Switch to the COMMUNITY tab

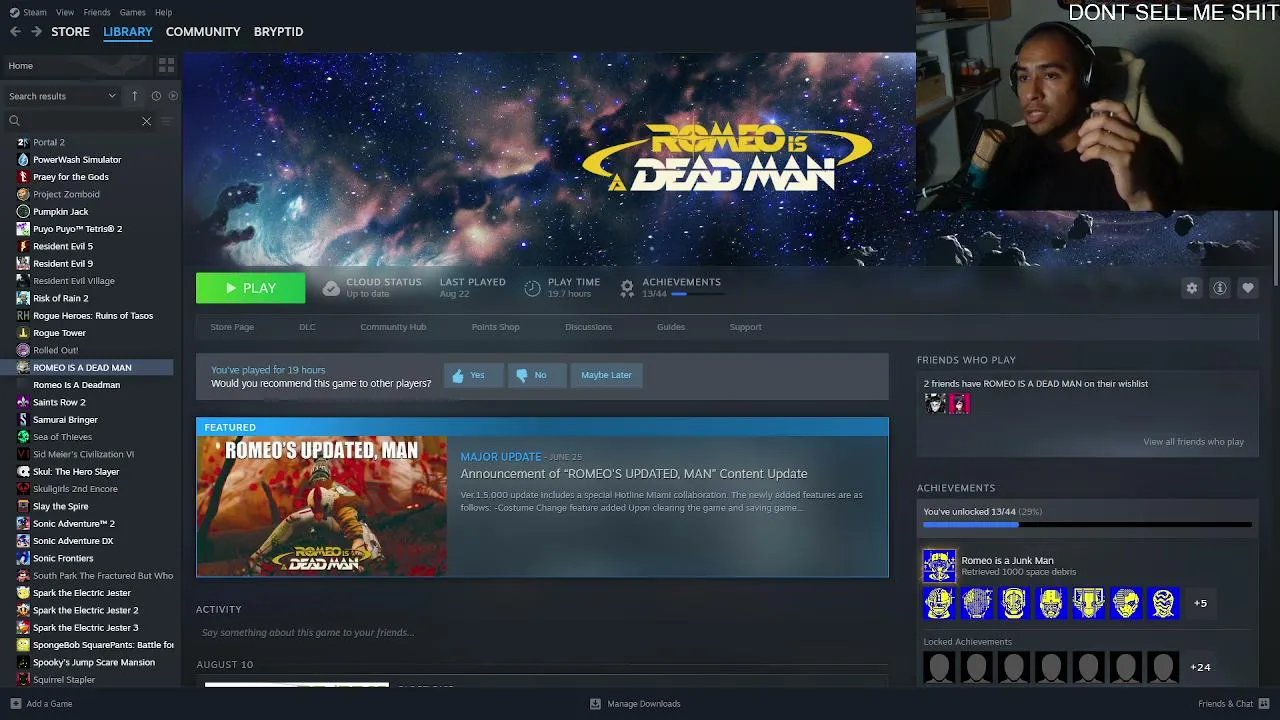point(203,32)
